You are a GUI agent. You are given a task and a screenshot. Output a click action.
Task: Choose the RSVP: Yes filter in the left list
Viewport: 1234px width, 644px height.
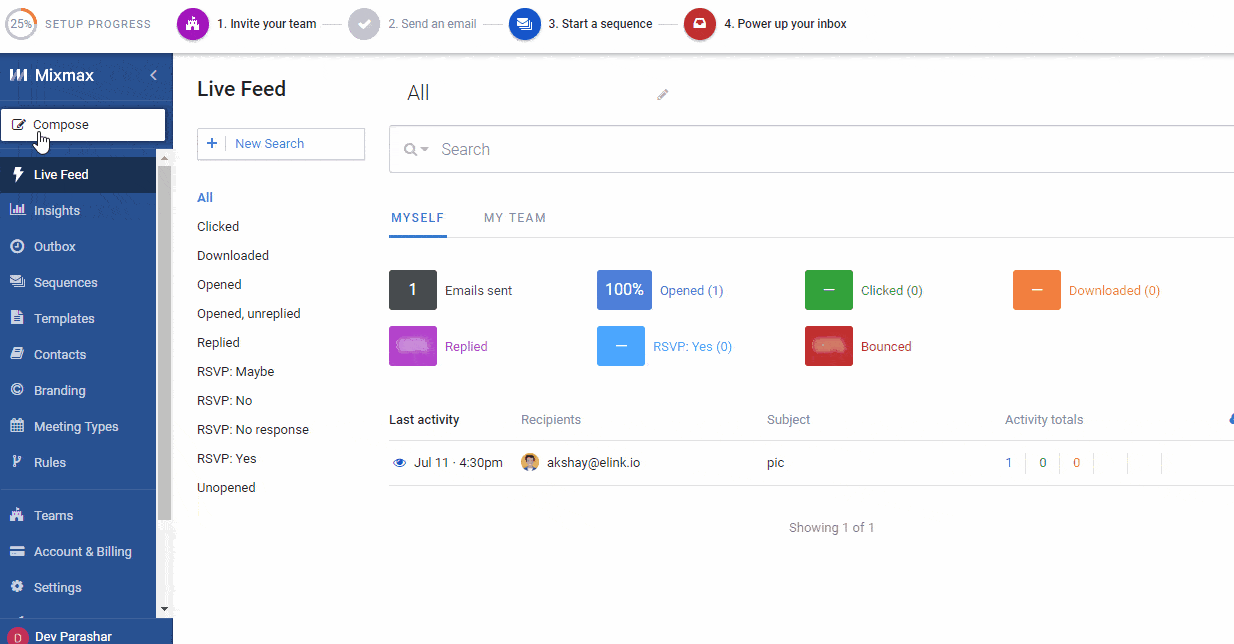coord(227,459)
